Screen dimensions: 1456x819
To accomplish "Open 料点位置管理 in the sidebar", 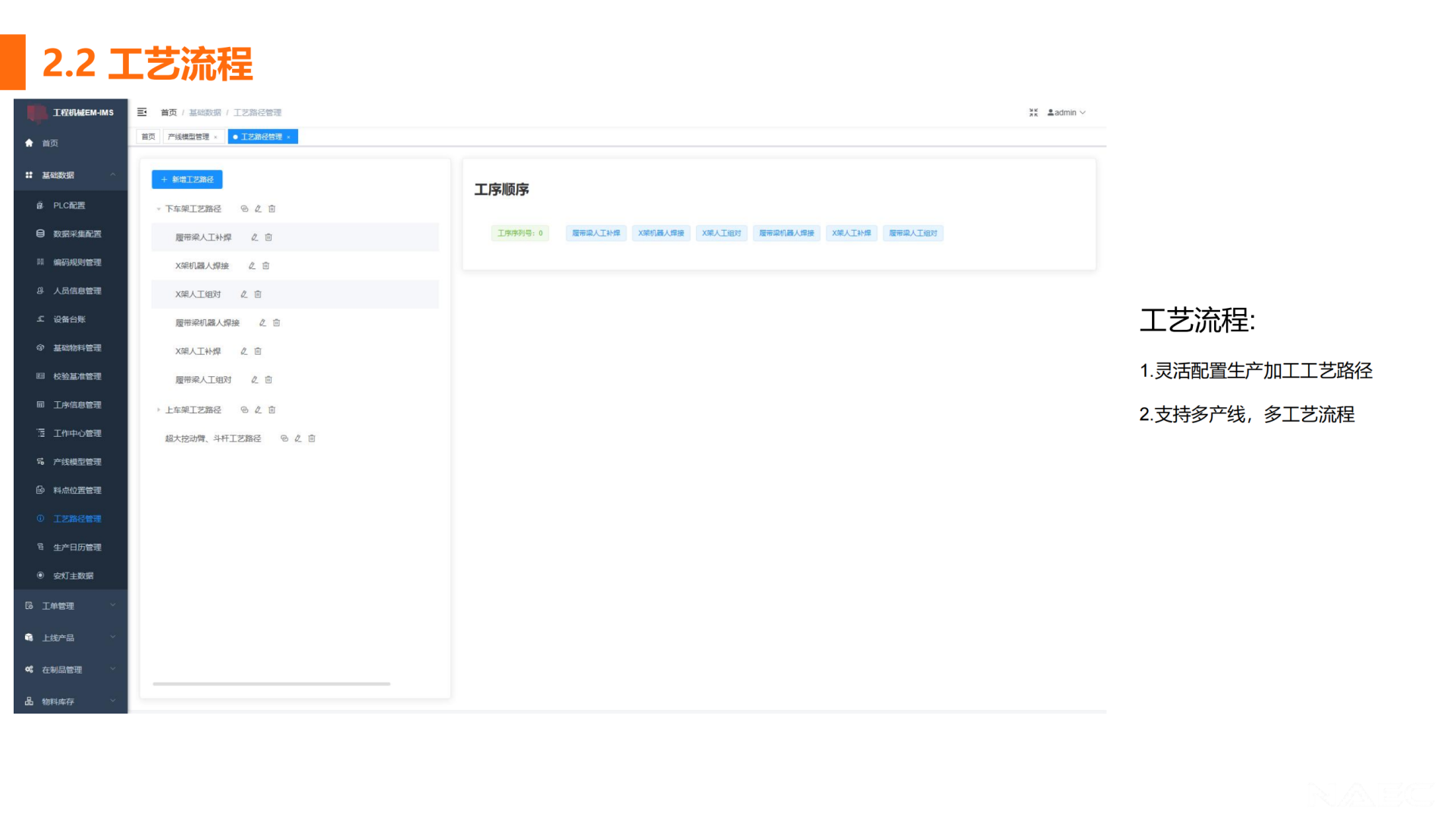I will pyautogui.click(x=71, y=490).
